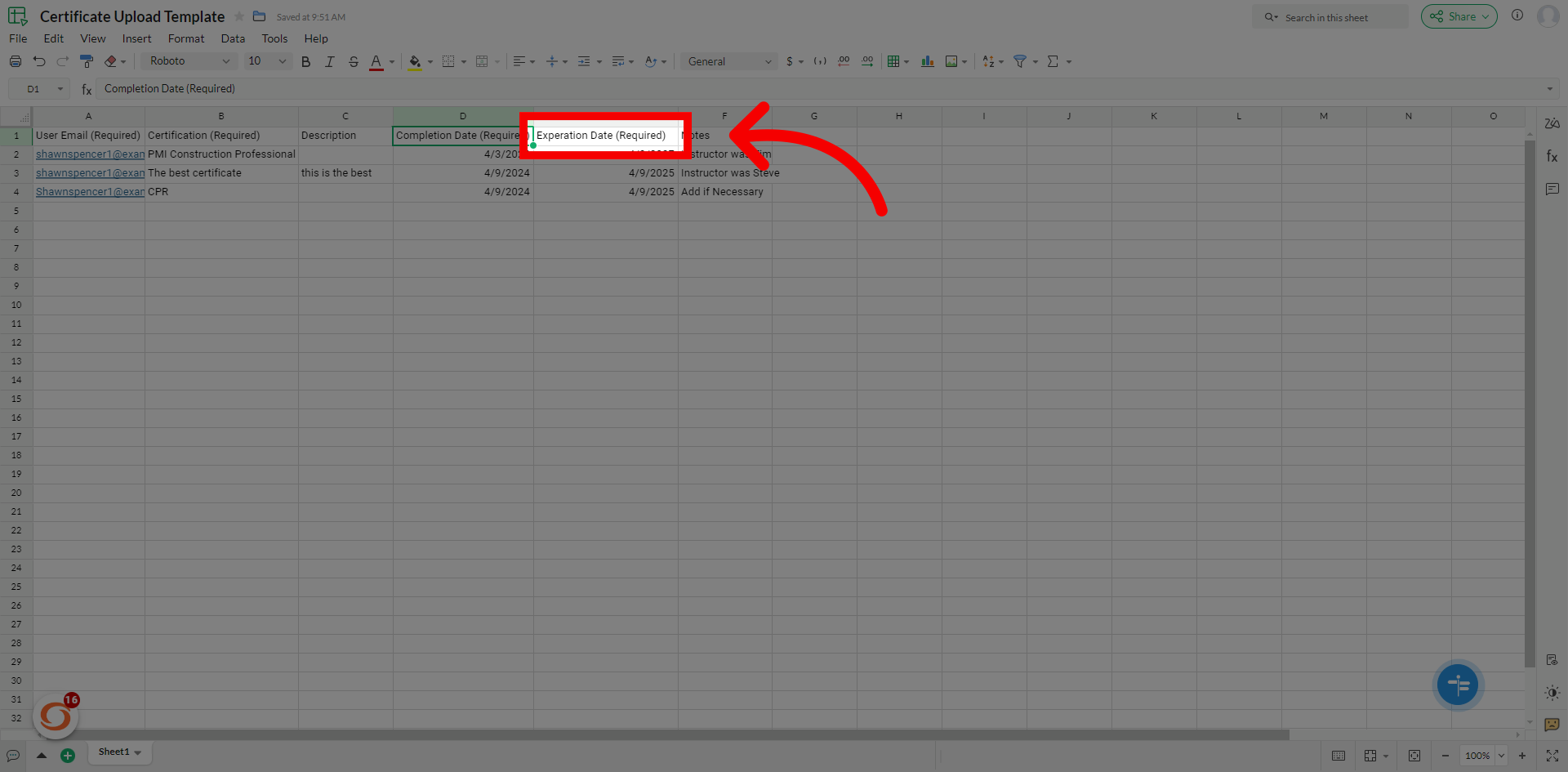This screenshot has height=772, width=1568.
Task: Add a new sheet with plus button
Action: tap(68, 756)
